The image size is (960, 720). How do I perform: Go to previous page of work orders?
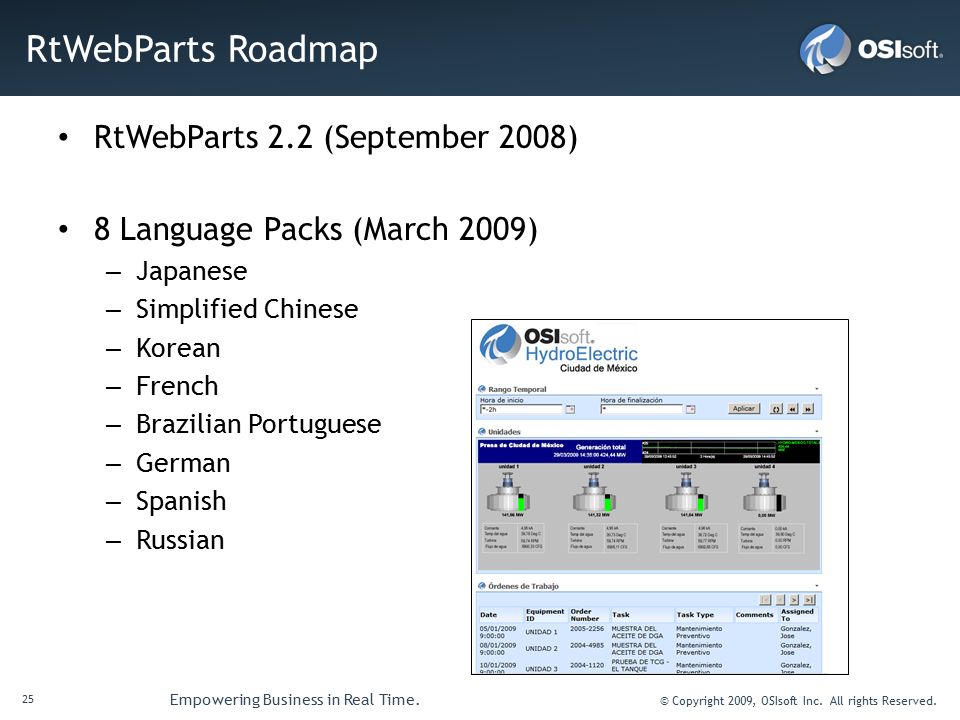pyautogui.click(x=780, y=600)
